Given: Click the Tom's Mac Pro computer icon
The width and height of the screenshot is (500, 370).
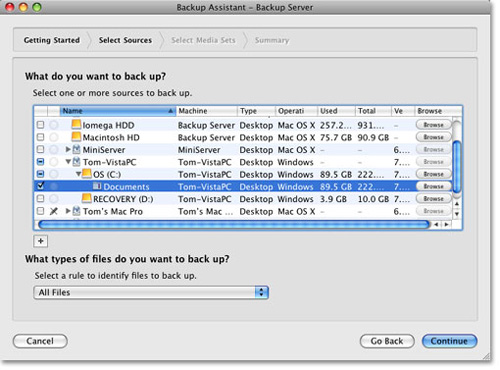Looking at the screenshot, I should pos(76,211).
